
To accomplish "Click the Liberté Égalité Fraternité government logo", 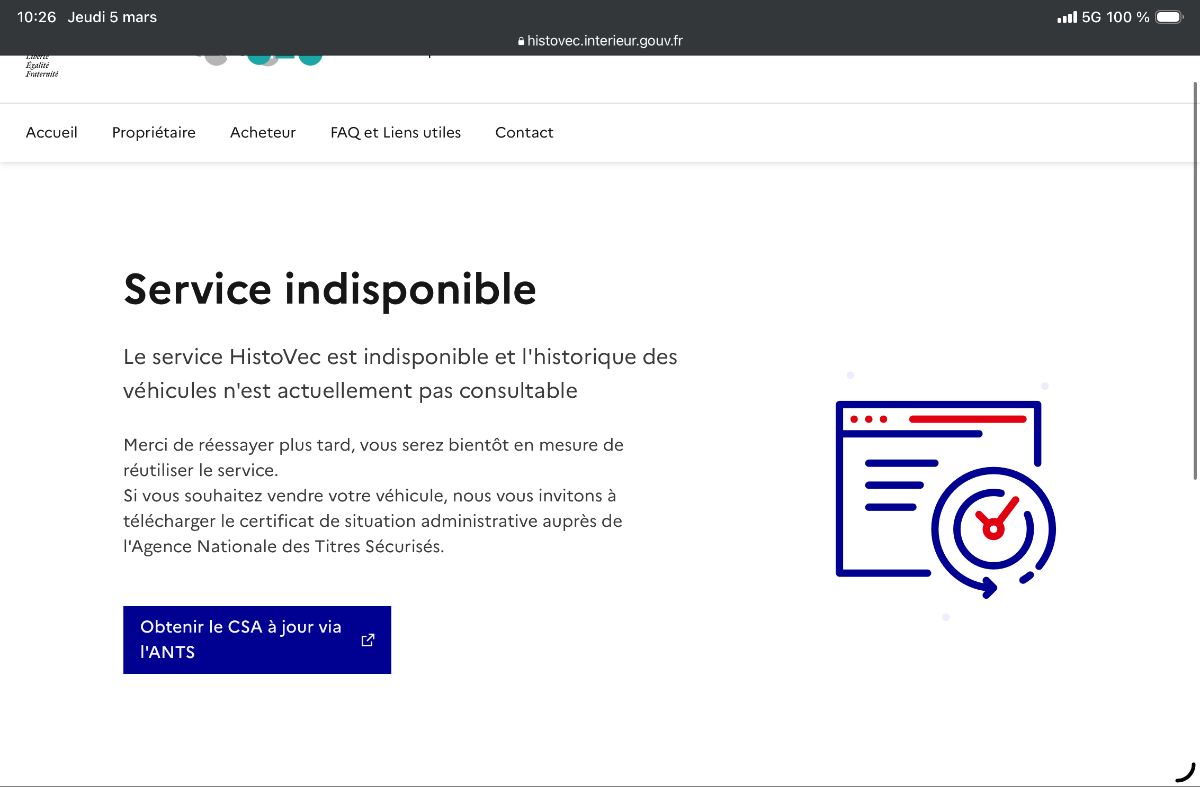I will [x=42, y=66].
